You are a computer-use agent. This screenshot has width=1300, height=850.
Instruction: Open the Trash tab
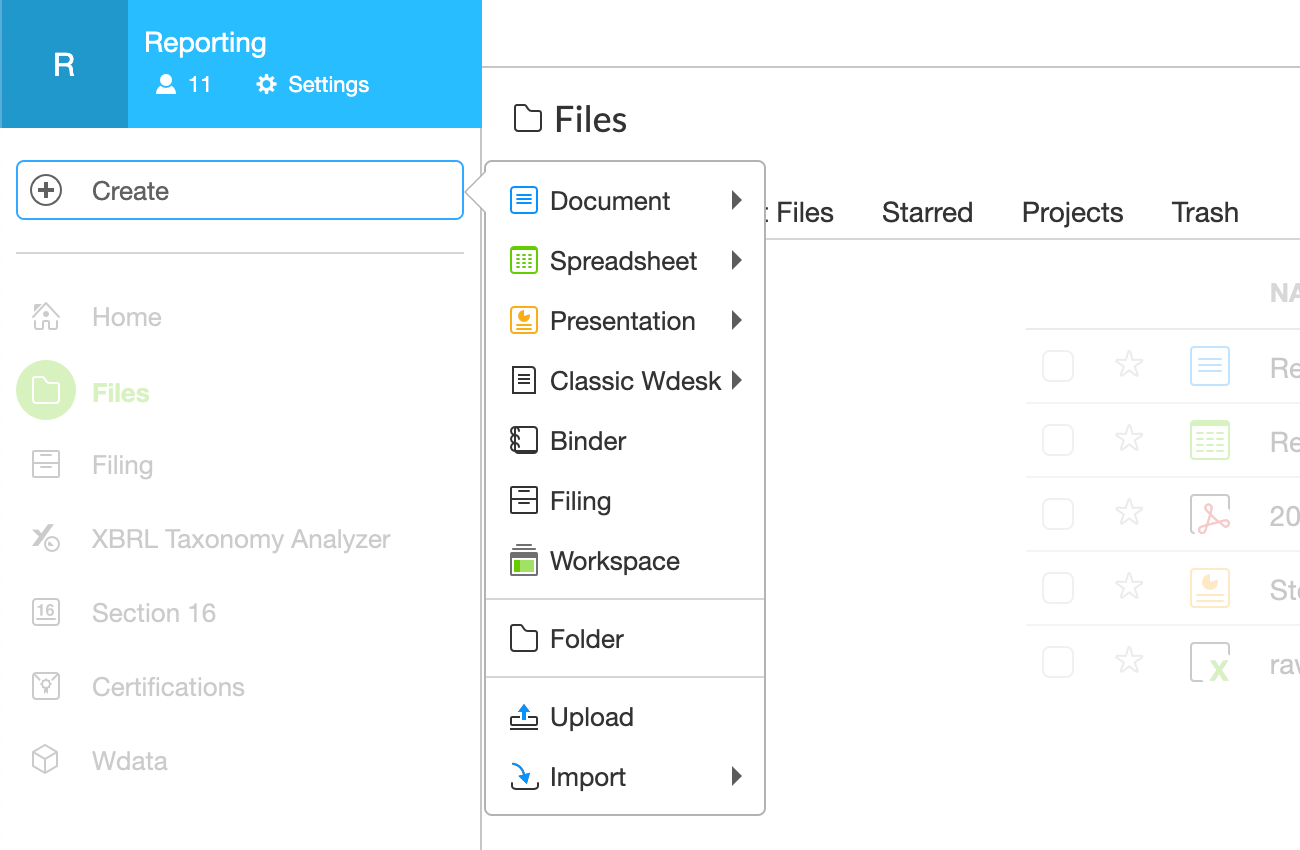1205,213
